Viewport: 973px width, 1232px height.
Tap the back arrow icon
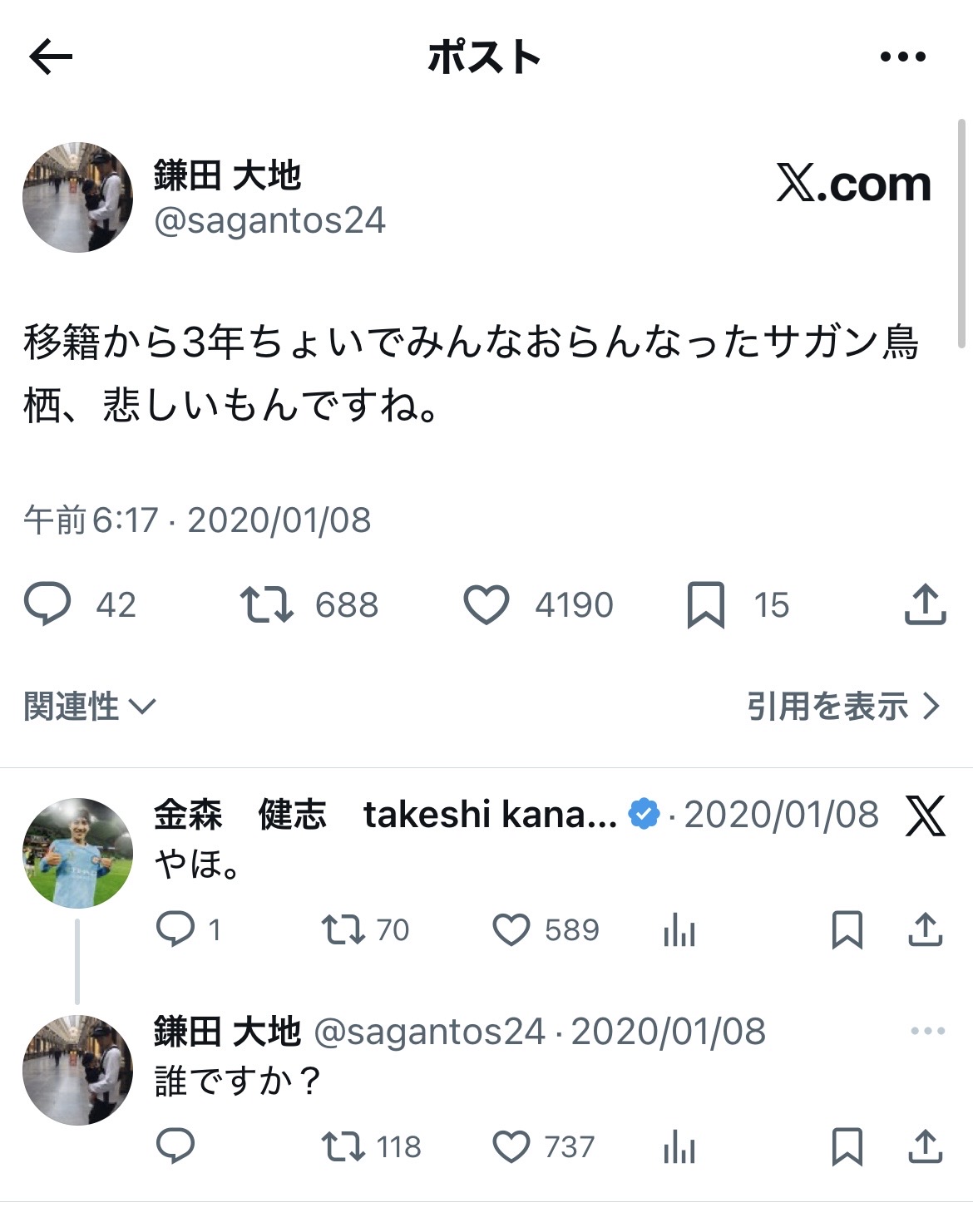point(52,57)
